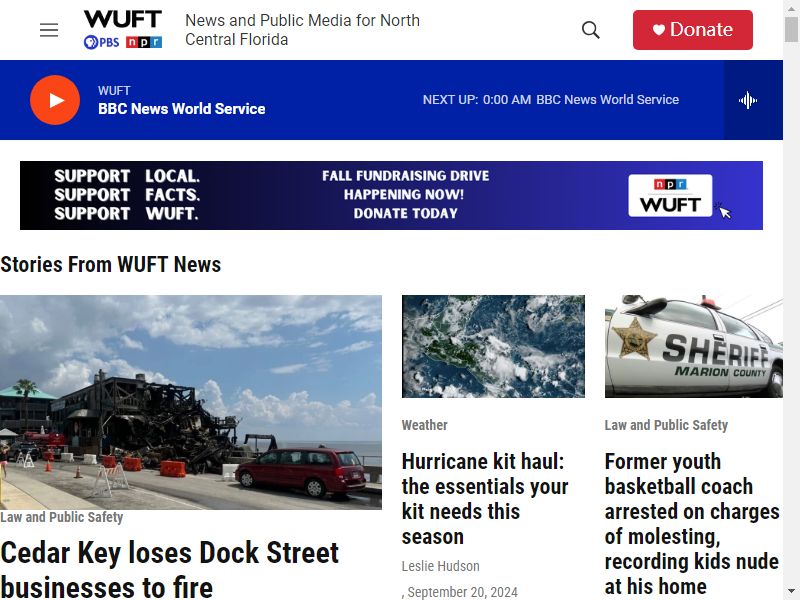Open the audio streams waveform icon
The height and width of the screenshot is (600, 800).
(747, 100)
